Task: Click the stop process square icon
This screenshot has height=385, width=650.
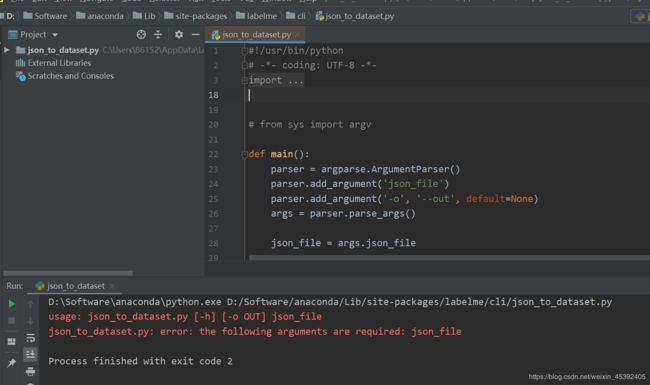Action: [12, 321]
